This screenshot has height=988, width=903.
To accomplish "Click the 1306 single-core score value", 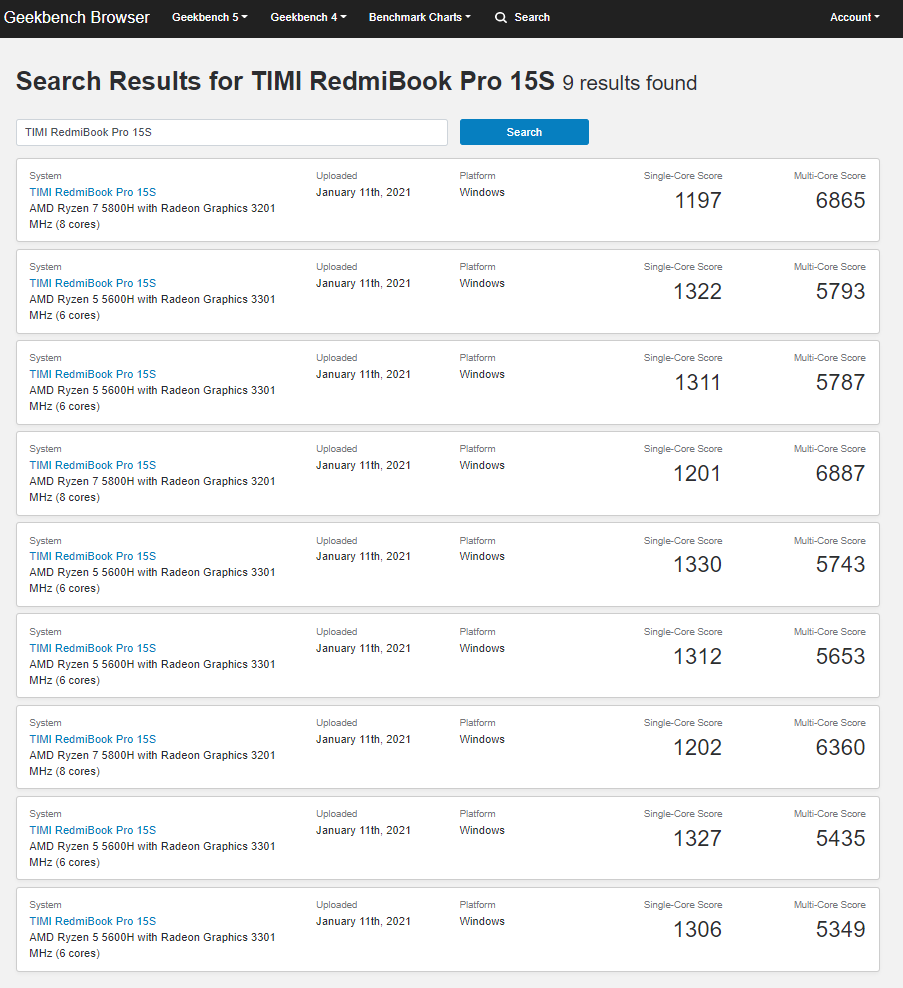I will (x=697, y=929).
